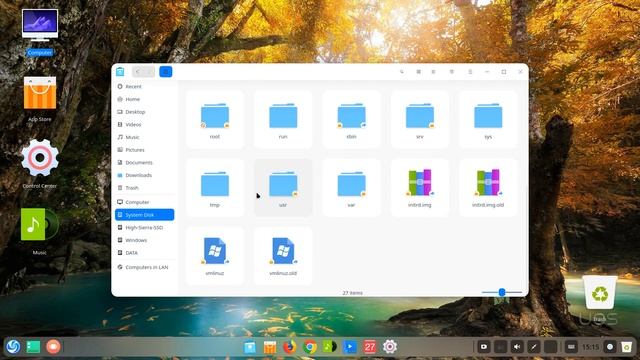Open Windows drive in the sidebar
640x360 pixels.
(144, 240)
